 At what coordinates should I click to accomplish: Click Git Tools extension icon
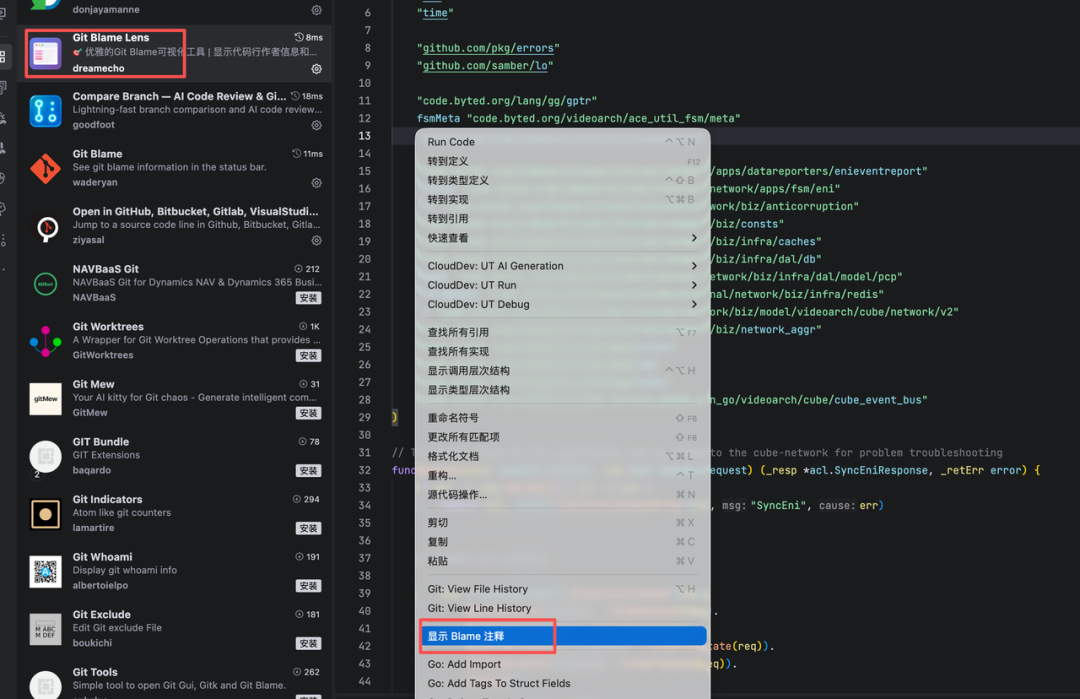(45, 685)
